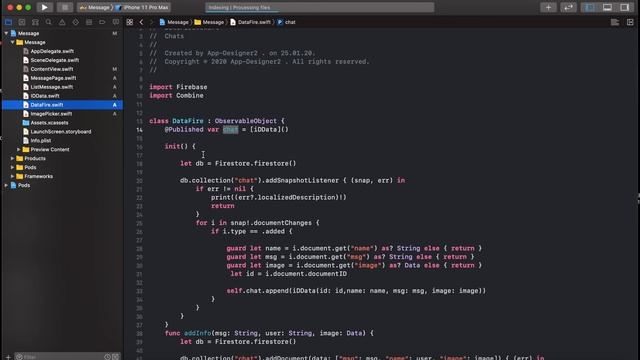Expand the Products folder
Viewport: 640px width, 360px height.
[x=13, y=158]
